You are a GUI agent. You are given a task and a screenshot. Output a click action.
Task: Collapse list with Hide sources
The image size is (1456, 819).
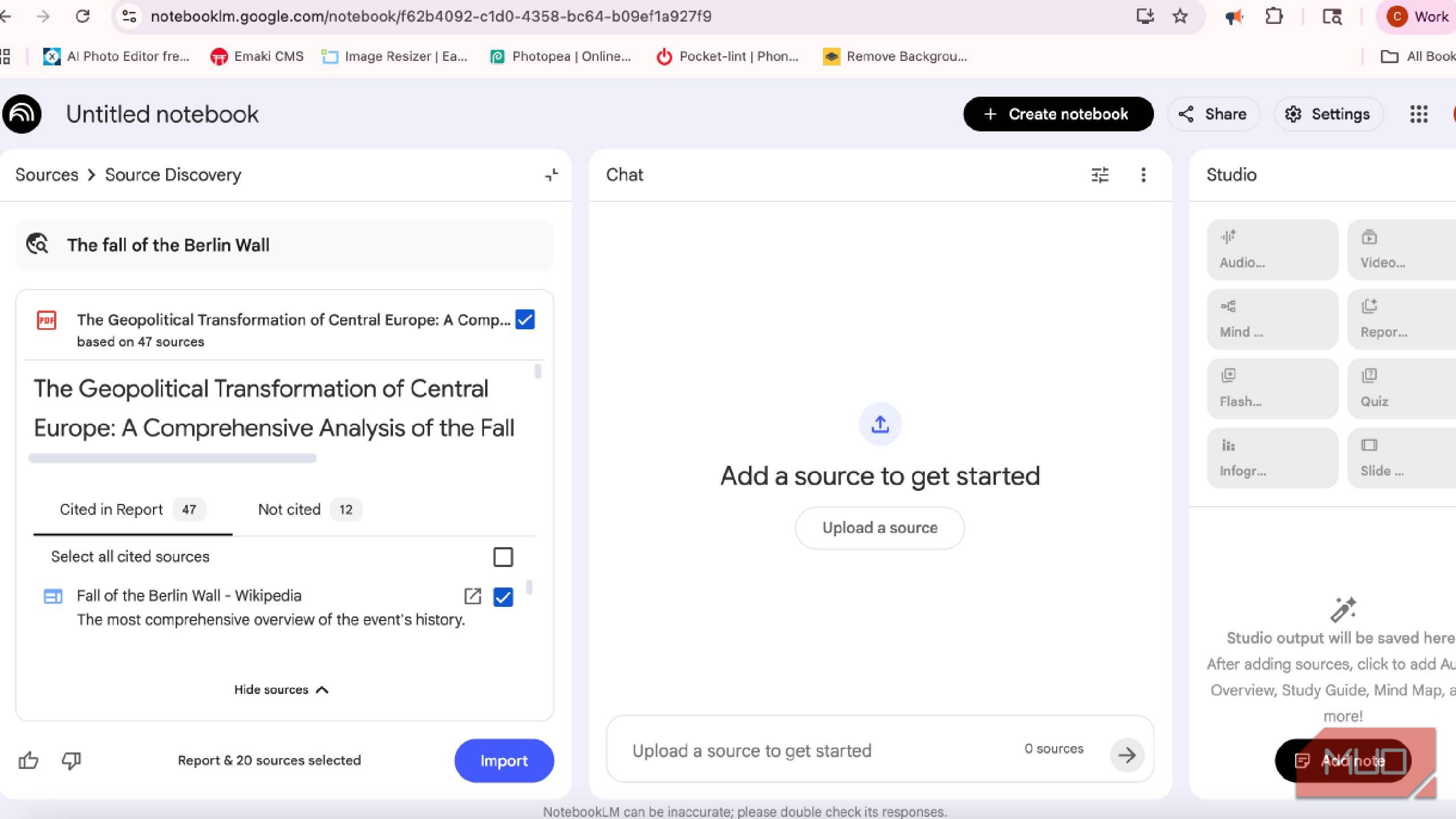[282, 690]
